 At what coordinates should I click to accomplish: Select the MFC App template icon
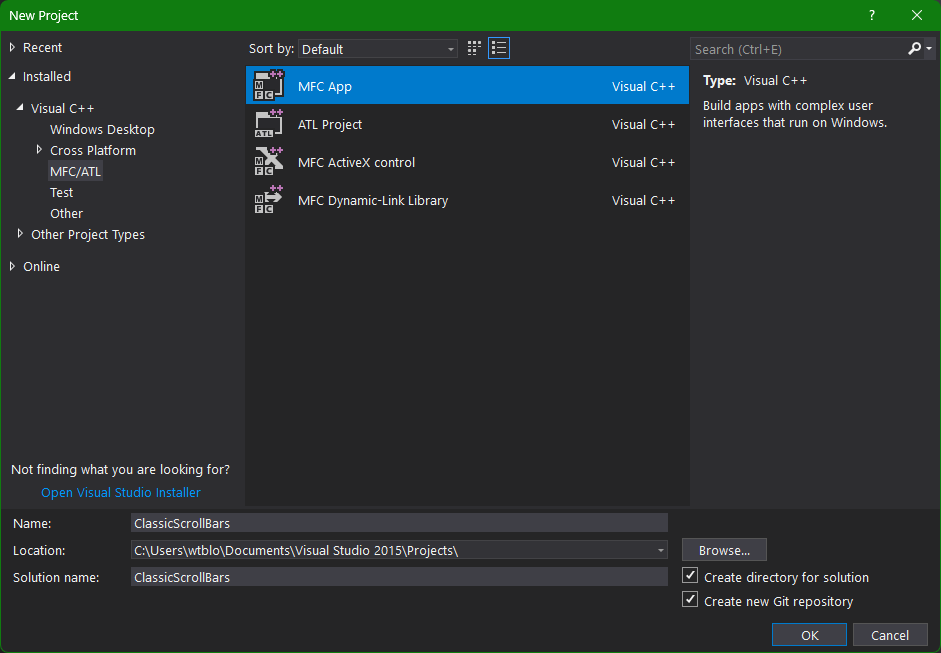(268, 85)
